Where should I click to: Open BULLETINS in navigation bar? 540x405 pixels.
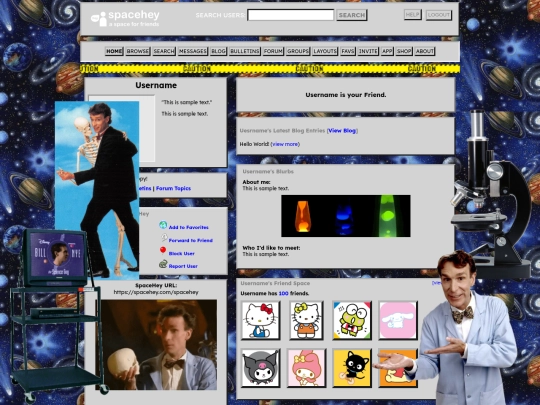[245, 51]
